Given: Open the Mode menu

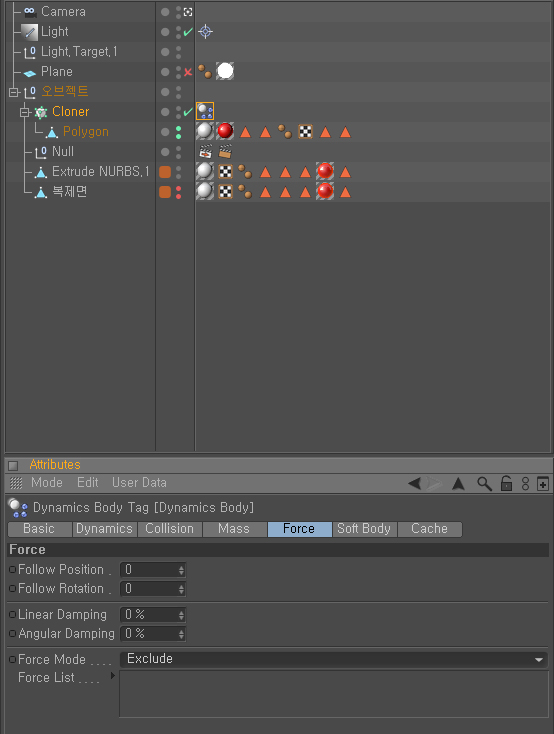Looking at the screenshot, I should [x=47, y=483].
